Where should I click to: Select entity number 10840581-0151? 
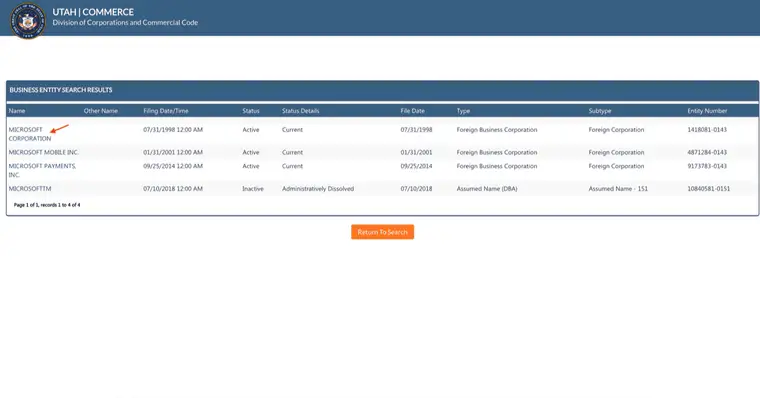[x=708, y=189]
